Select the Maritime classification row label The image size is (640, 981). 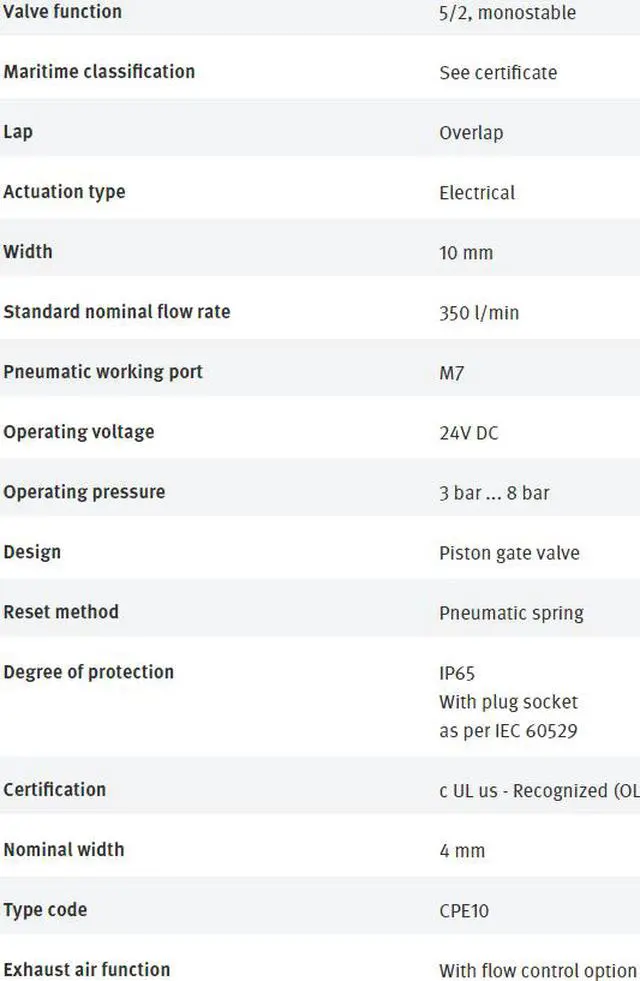click(x=99, y=71)
